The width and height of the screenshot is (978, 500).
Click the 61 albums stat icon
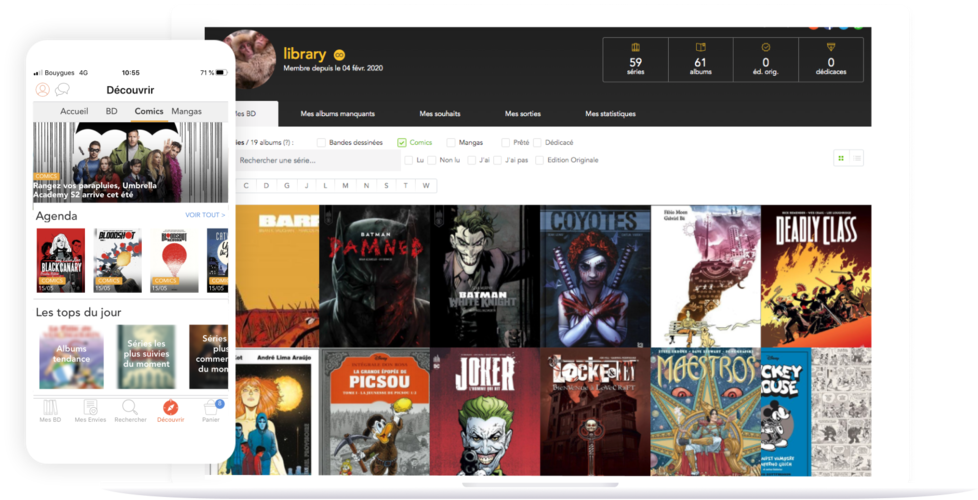coord(700,47)
